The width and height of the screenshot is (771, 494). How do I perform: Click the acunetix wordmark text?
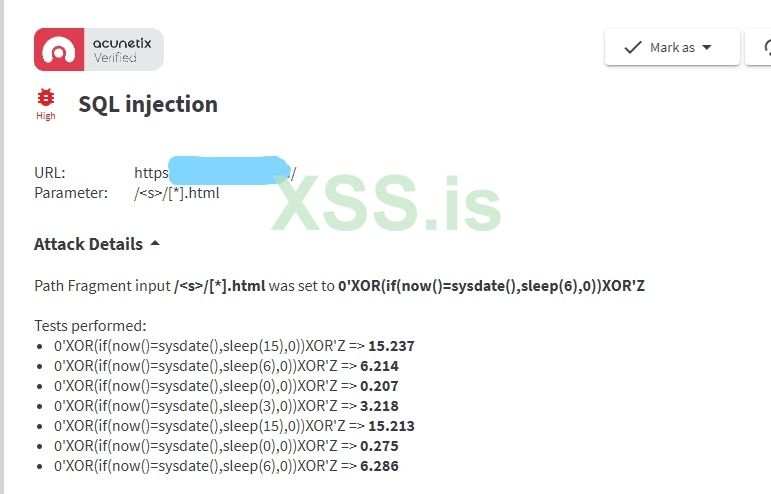click(x=122, y=43)
